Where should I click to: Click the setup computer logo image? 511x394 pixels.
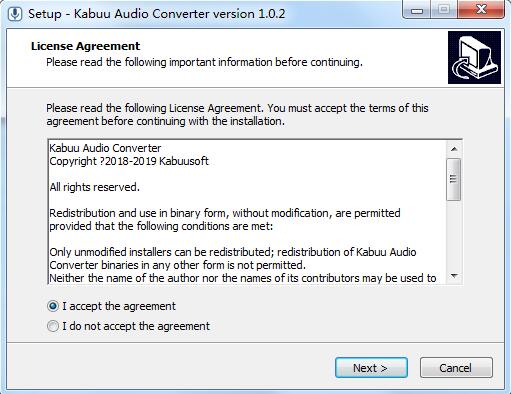pyautogui.click(x=474, y=57)
